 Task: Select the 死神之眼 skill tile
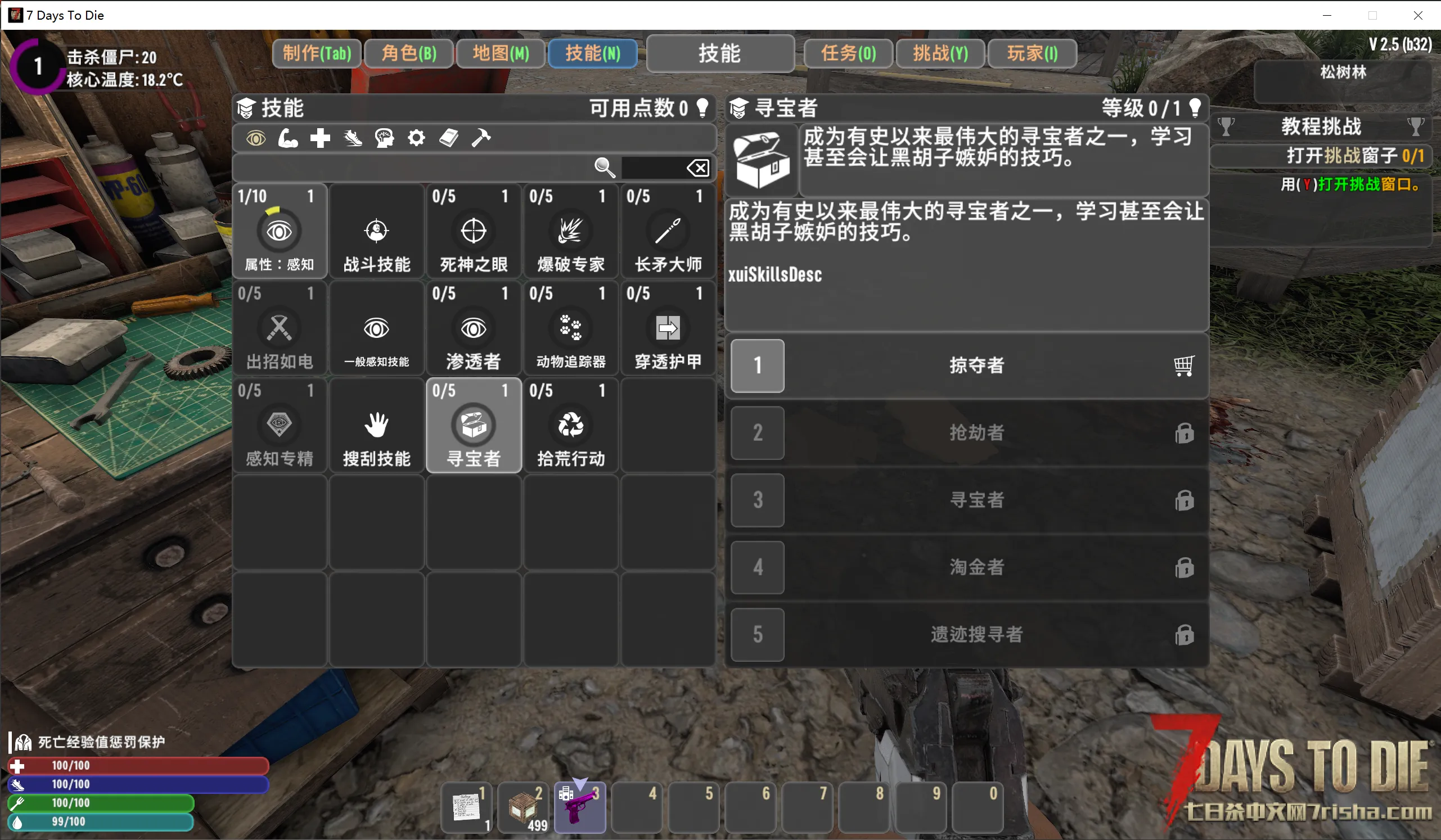474,232
